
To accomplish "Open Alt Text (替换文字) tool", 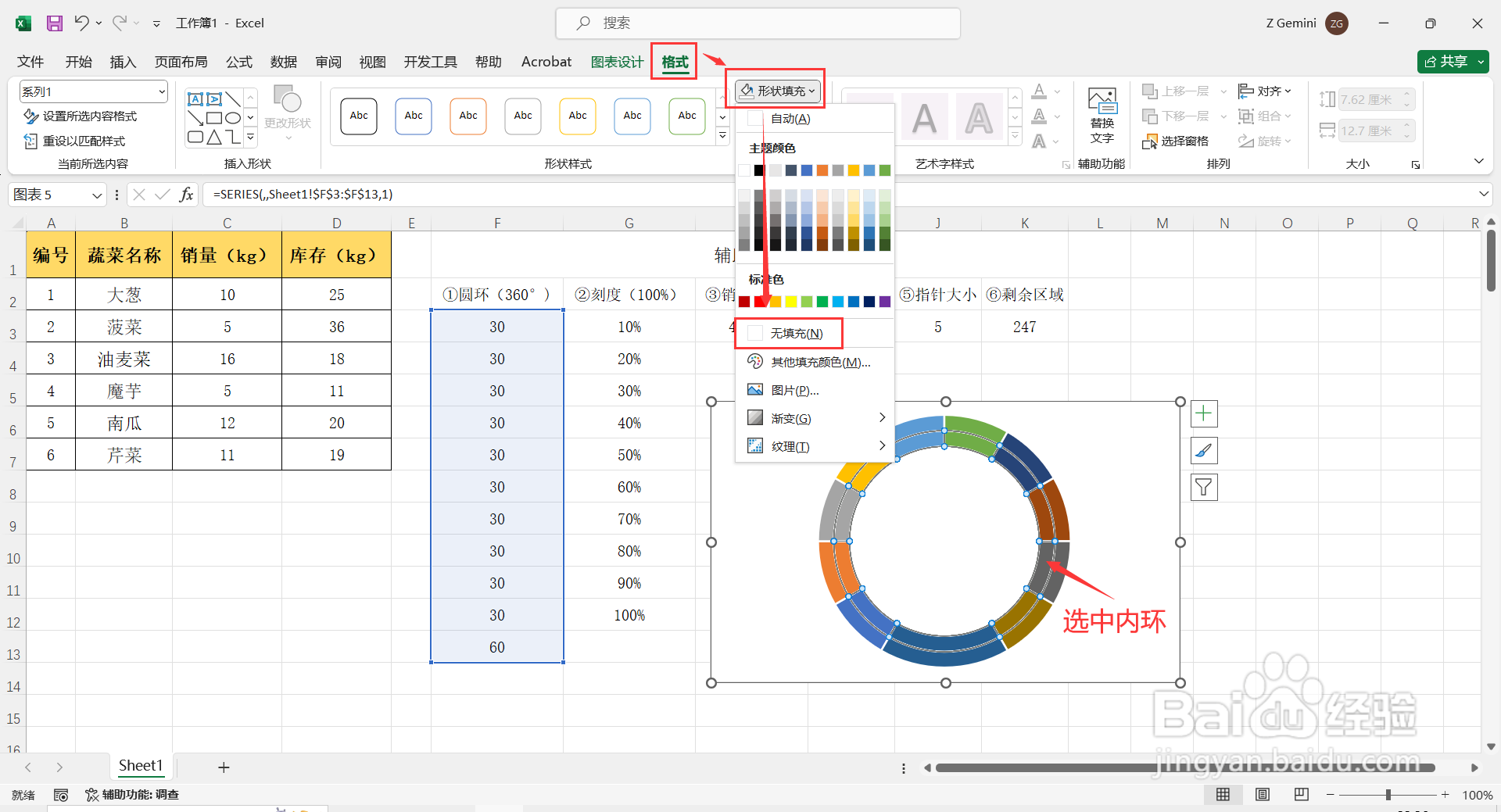I will 1102,116.
